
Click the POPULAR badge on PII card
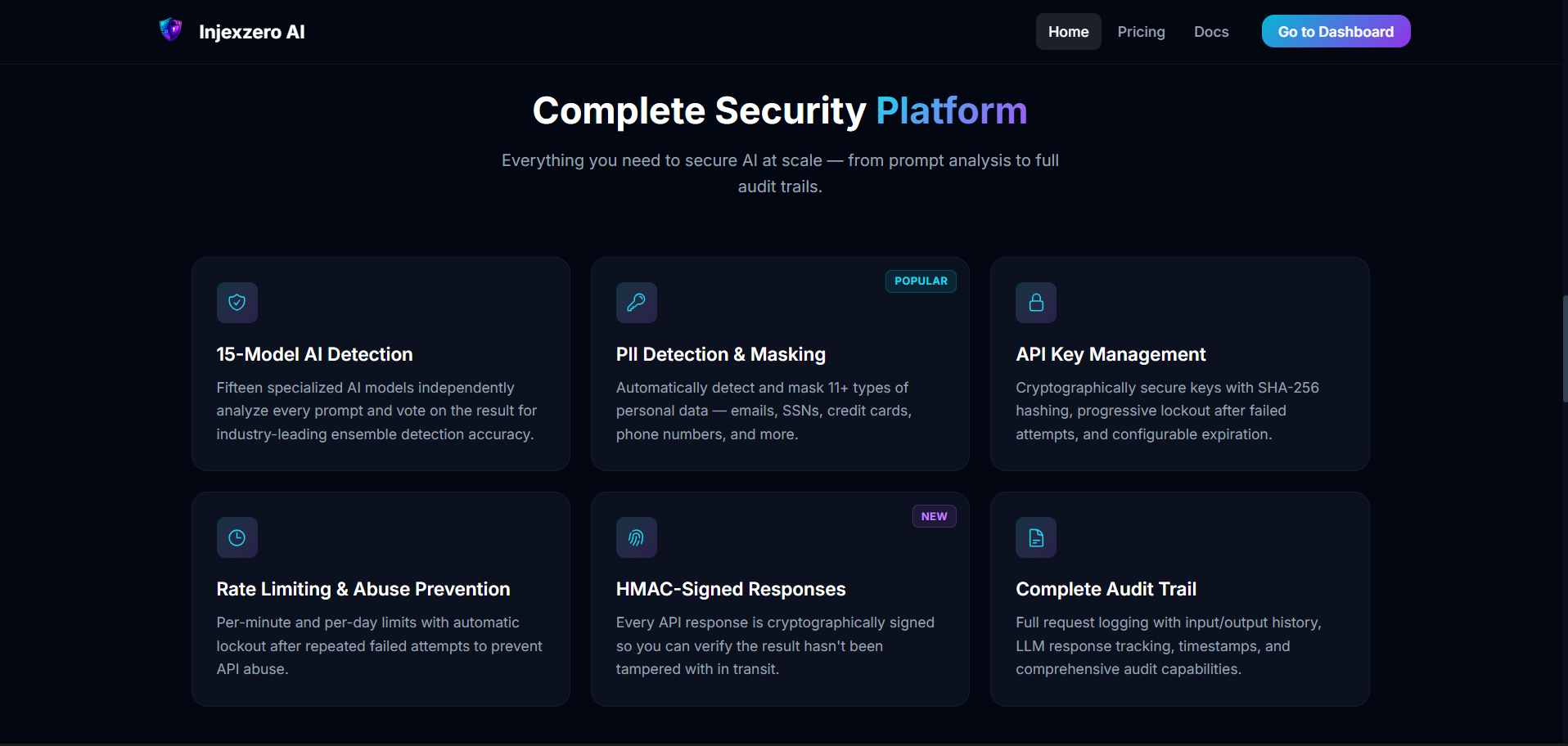(921, 281)
